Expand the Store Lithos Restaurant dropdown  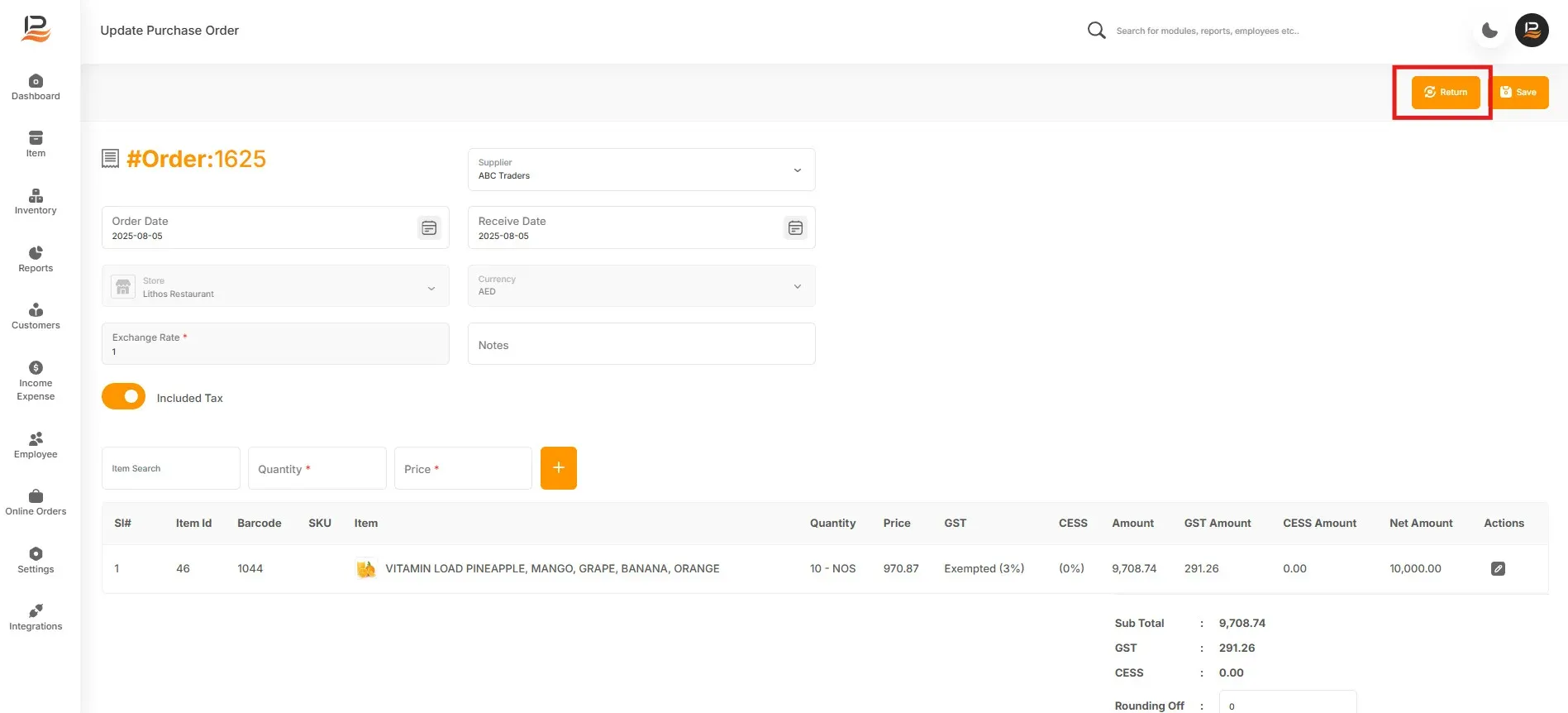click(275, 286)
